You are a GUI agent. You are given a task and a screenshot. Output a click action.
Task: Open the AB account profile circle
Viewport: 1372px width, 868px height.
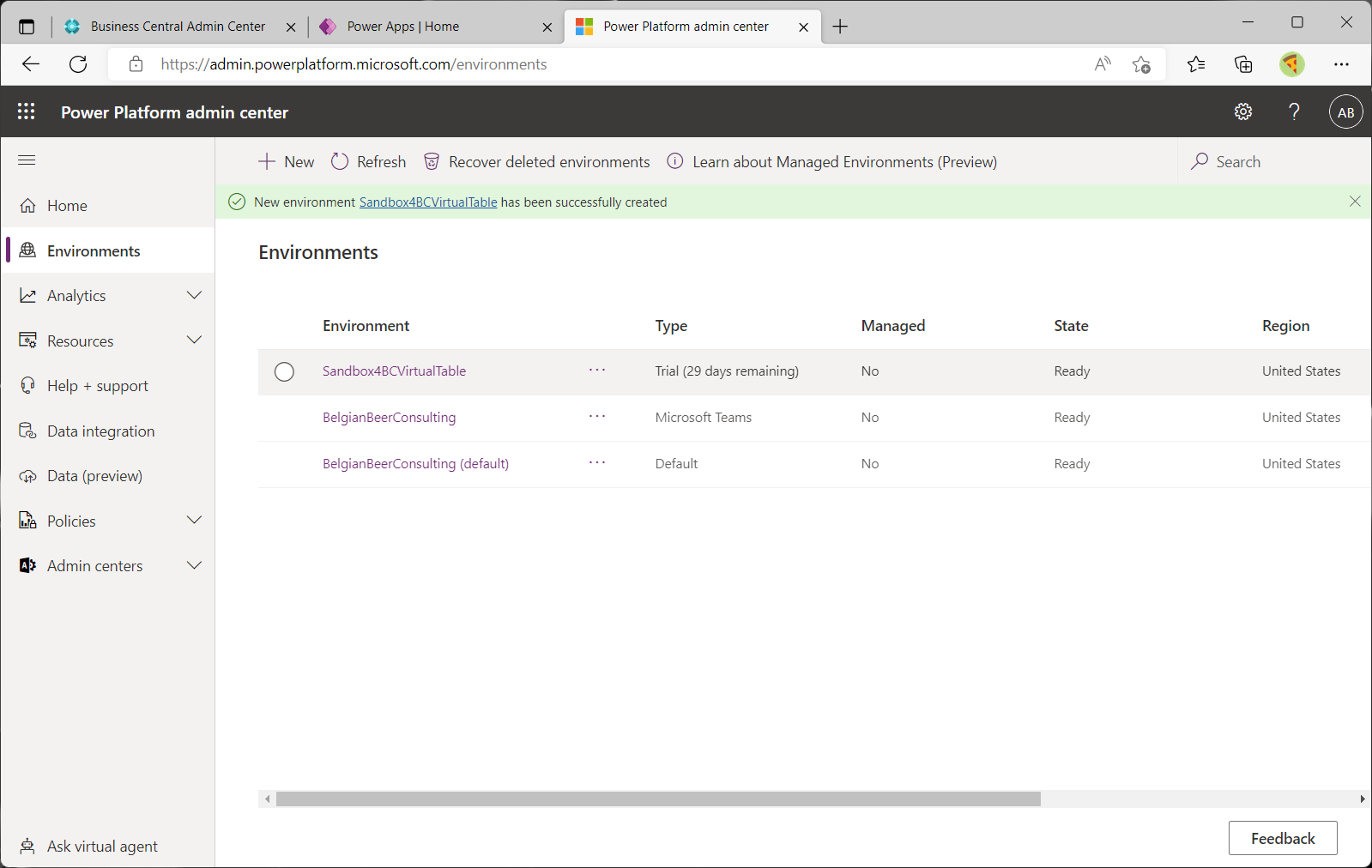click(1345, 112)
